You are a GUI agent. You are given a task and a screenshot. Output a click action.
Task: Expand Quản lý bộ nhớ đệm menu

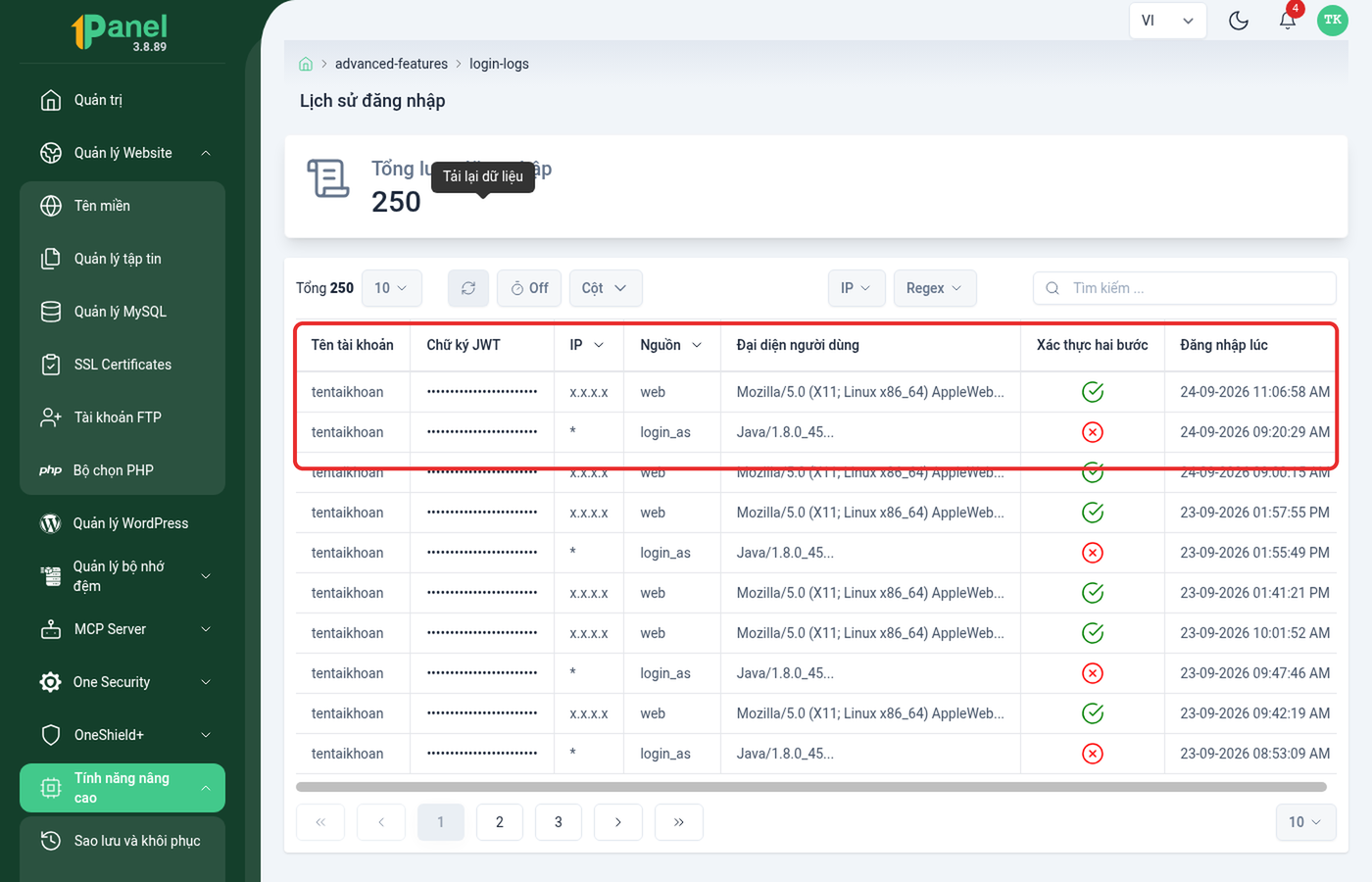point(122,576)
